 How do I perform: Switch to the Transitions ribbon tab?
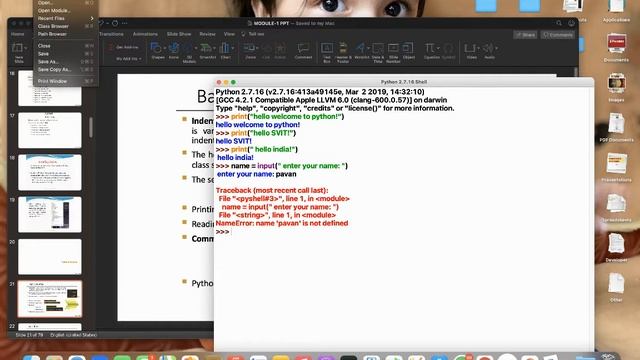tap(111, 34)
